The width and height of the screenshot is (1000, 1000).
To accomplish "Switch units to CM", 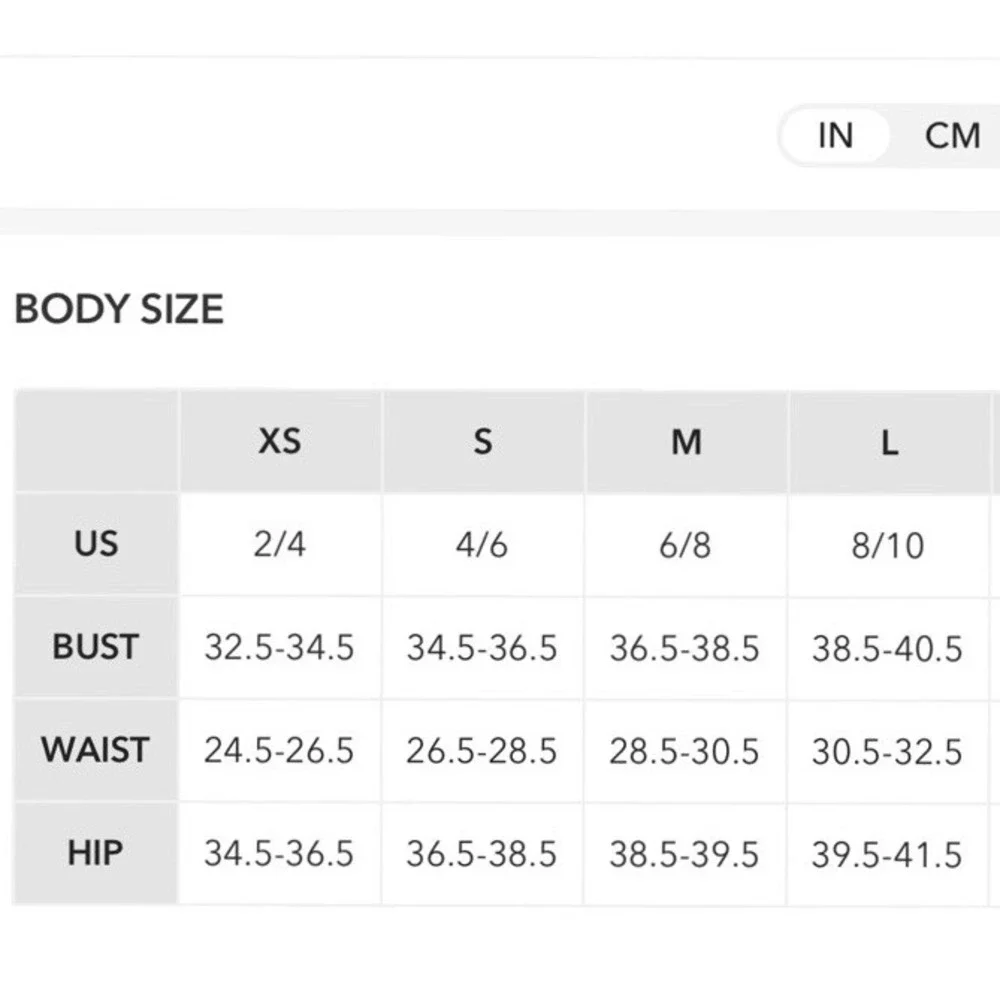I will tap(952, 136).
